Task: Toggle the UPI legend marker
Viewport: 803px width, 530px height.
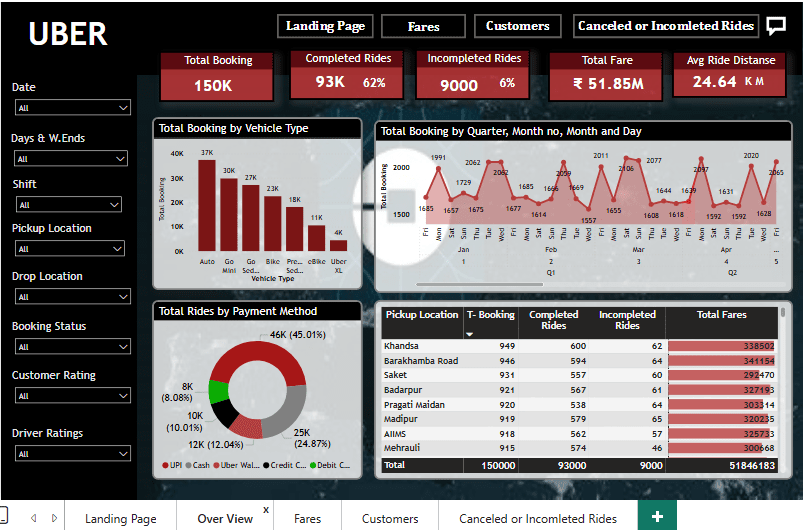Action: click(x=165, y=465)
